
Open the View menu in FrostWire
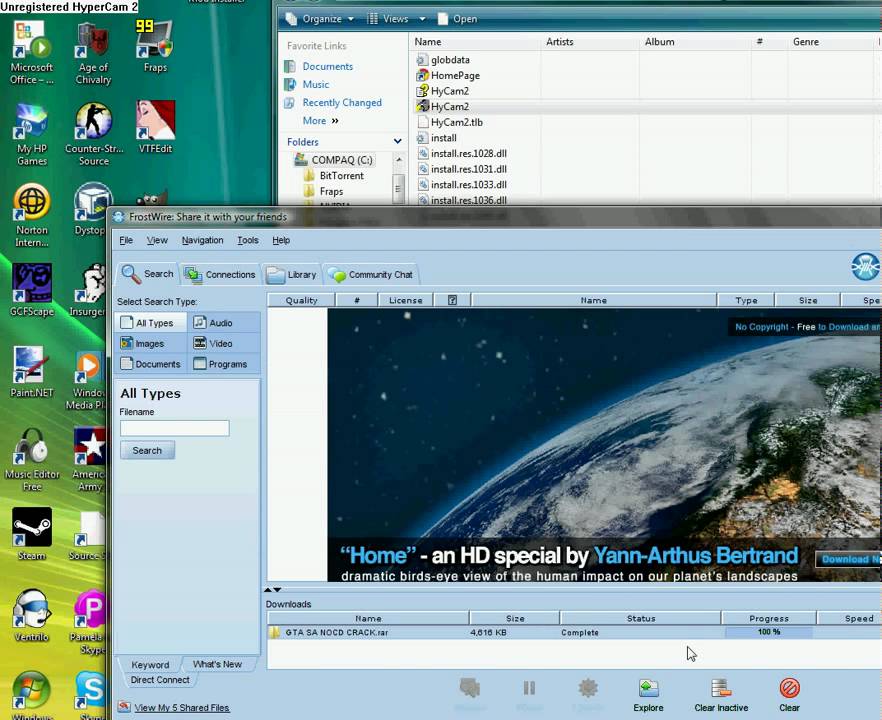tap(157, 240)
